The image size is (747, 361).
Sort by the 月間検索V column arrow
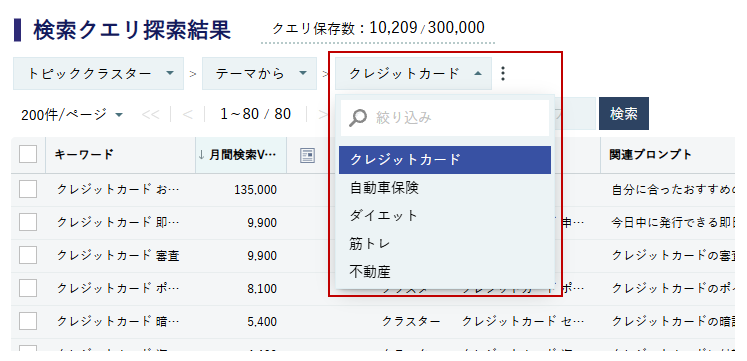pos(202,155)
